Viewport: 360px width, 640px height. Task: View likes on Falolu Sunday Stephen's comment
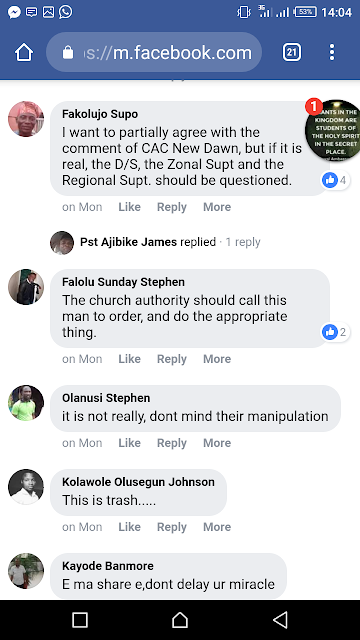335,332
